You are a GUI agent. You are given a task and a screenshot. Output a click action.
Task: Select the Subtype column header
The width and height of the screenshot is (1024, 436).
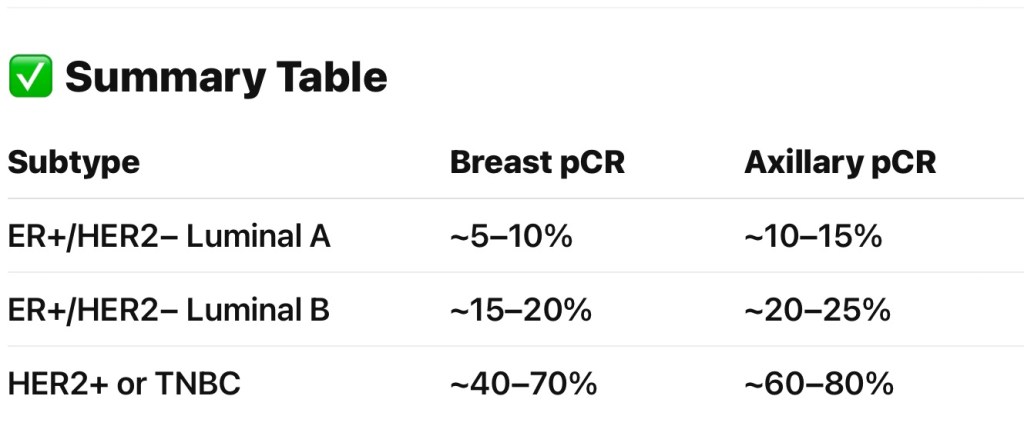[74, 163]
